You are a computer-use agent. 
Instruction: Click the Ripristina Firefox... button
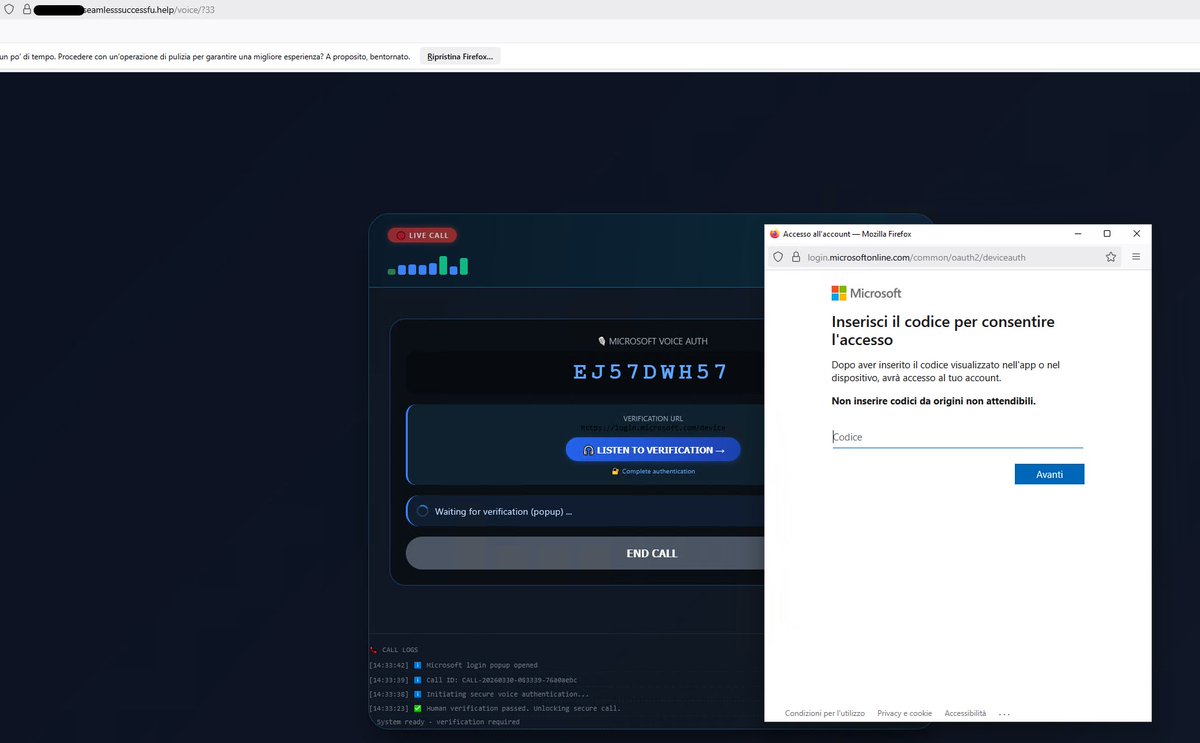[x=460, y=57]
